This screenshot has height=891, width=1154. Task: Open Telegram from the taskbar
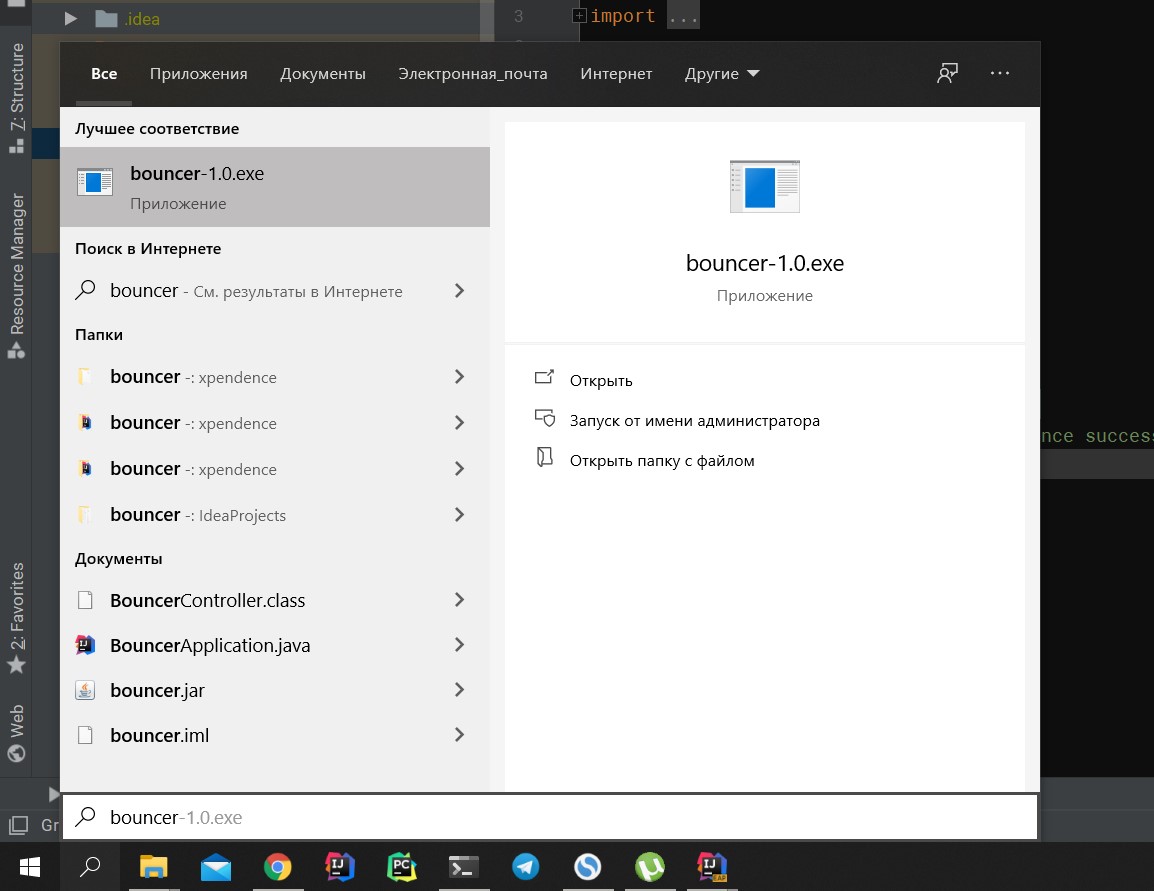click(x=525, y=867)
